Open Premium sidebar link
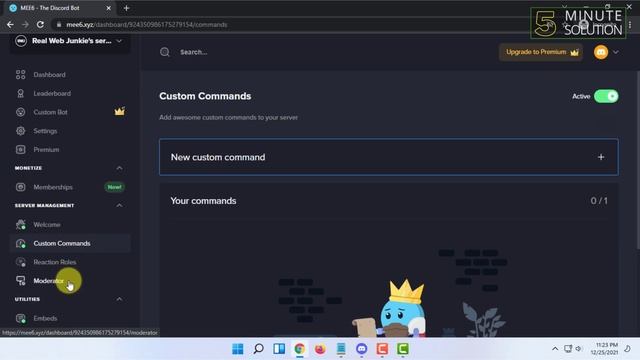Image resolution: width=640 pixels, height=360 pixels. [46, 150]
